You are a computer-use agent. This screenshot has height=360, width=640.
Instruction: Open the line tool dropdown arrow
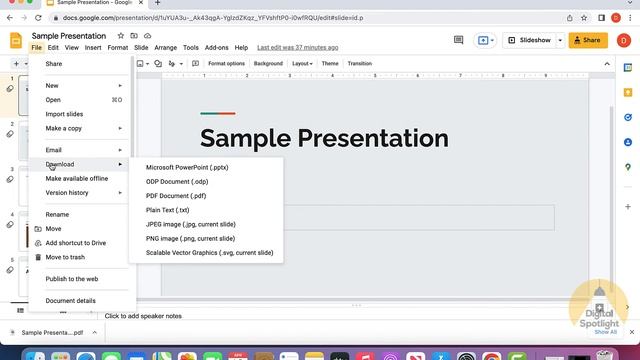point(181,64)
